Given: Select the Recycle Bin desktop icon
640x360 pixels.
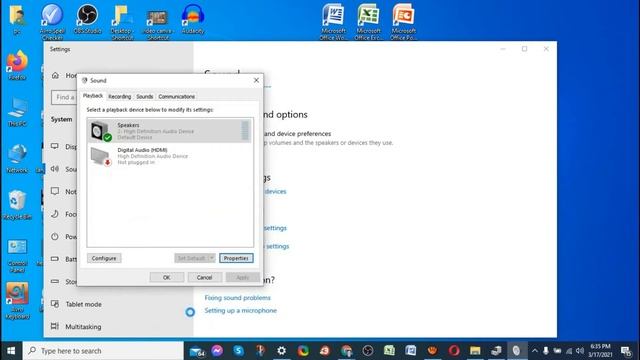Looking at the screenshot, I should 17,204.
